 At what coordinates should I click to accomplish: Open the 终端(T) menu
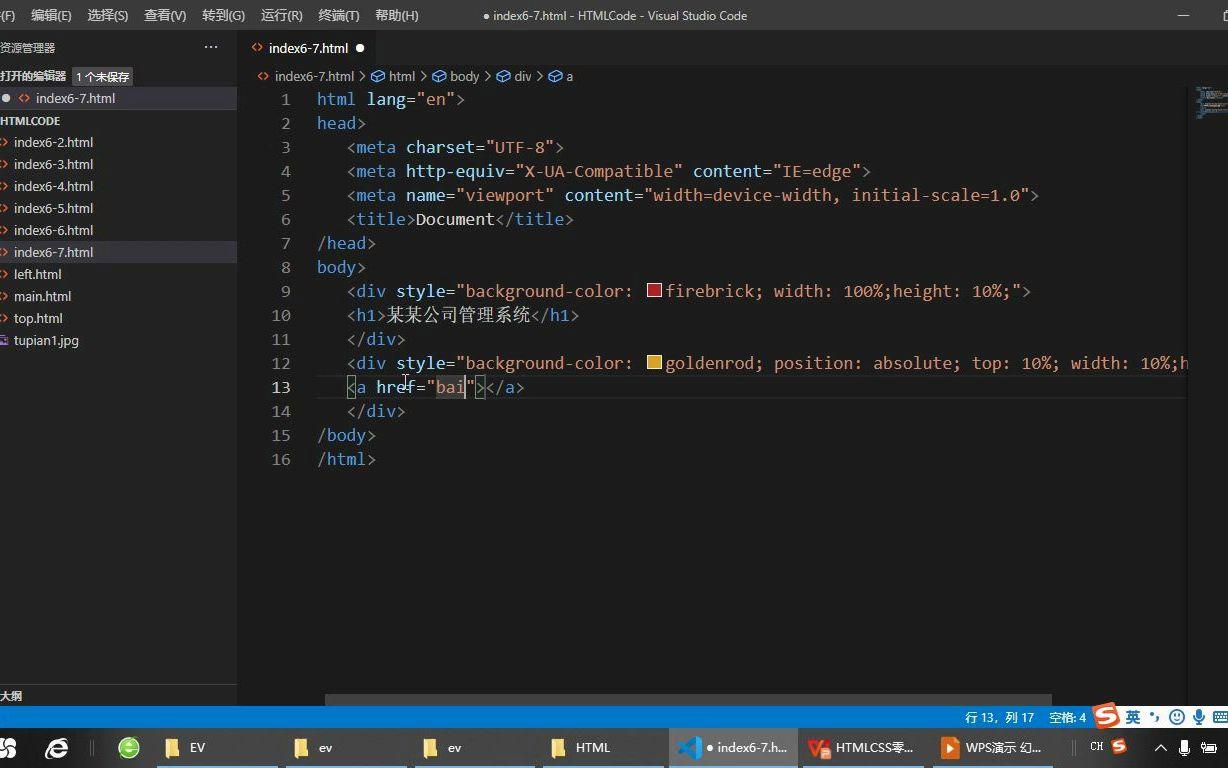339,15
